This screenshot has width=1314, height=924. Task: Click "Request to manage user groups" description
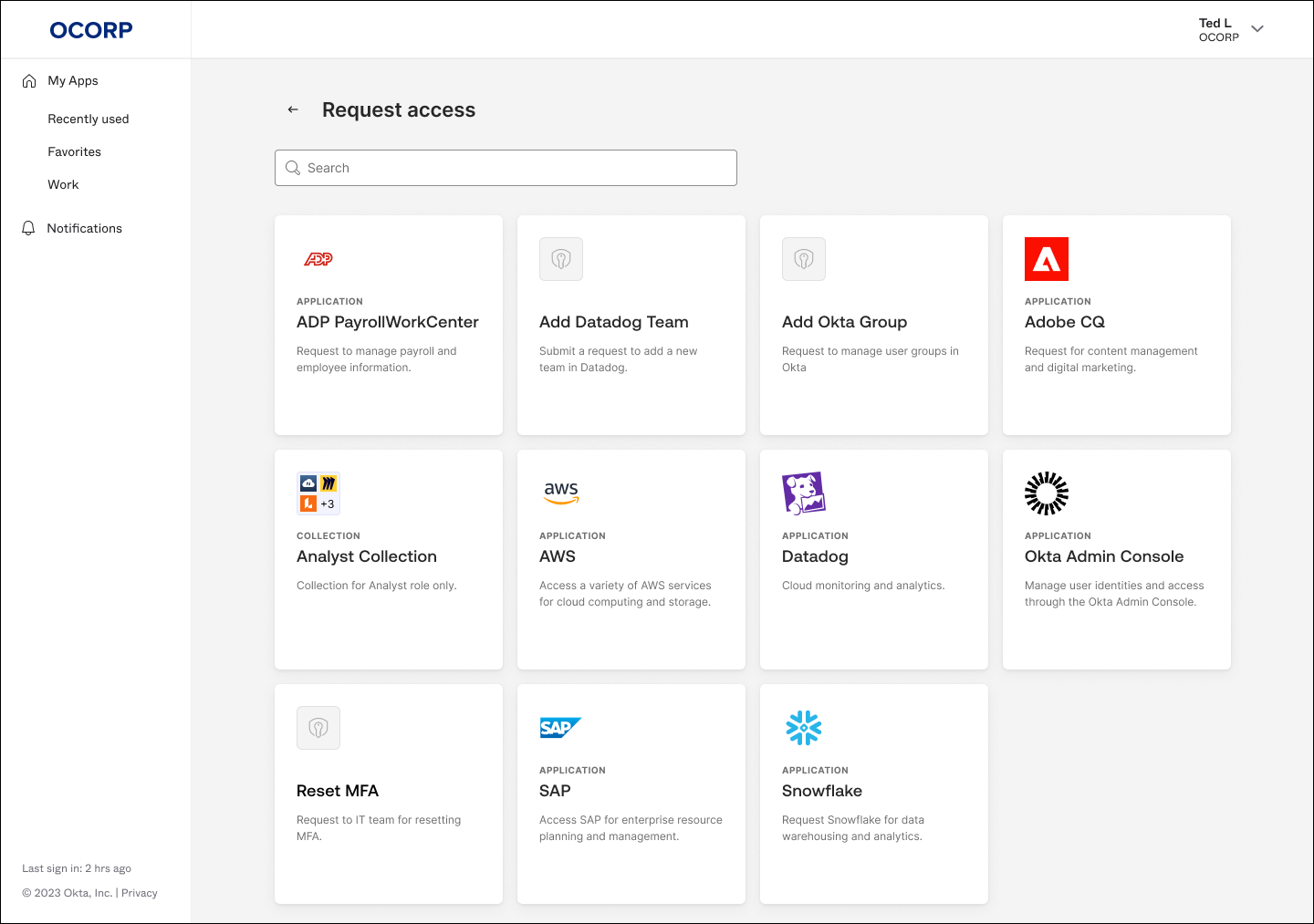(871, 359)
